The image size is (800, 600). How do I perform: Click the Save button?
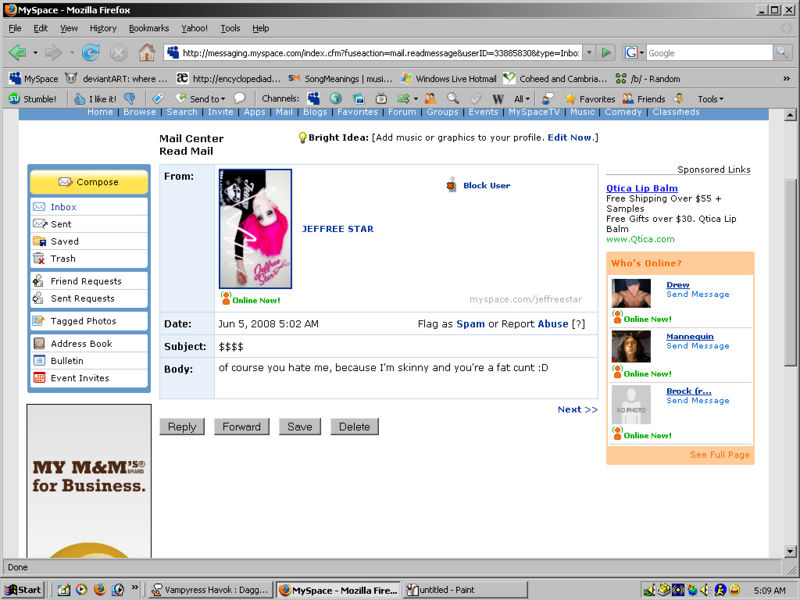click(x=299, y=427)
